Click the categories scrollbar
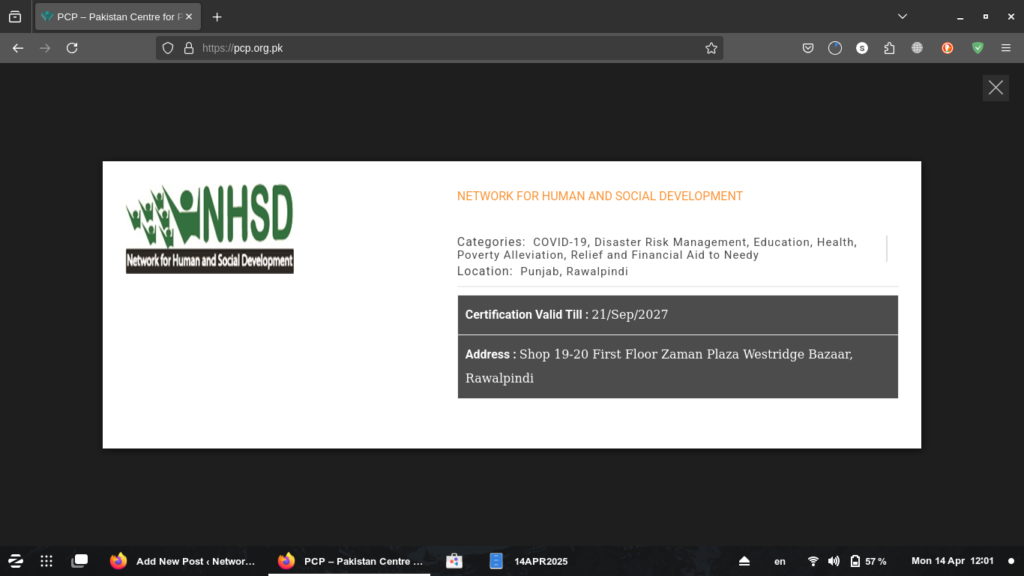The width and height of the screenshot is (1024, 576). (x=886, y=248)
